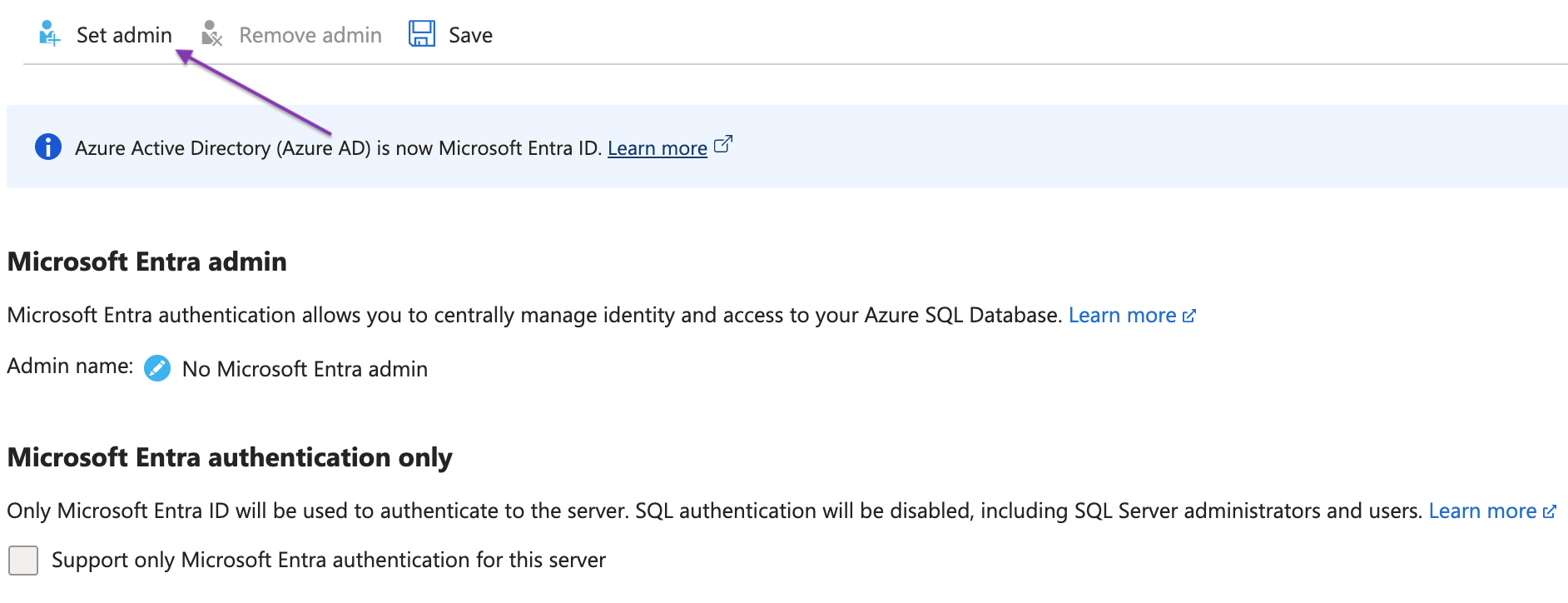The width and height of the screenshot is (1568, 603).
Task: Click the pencil edit icon beside Admin name
Action: (x=157, y=368)
